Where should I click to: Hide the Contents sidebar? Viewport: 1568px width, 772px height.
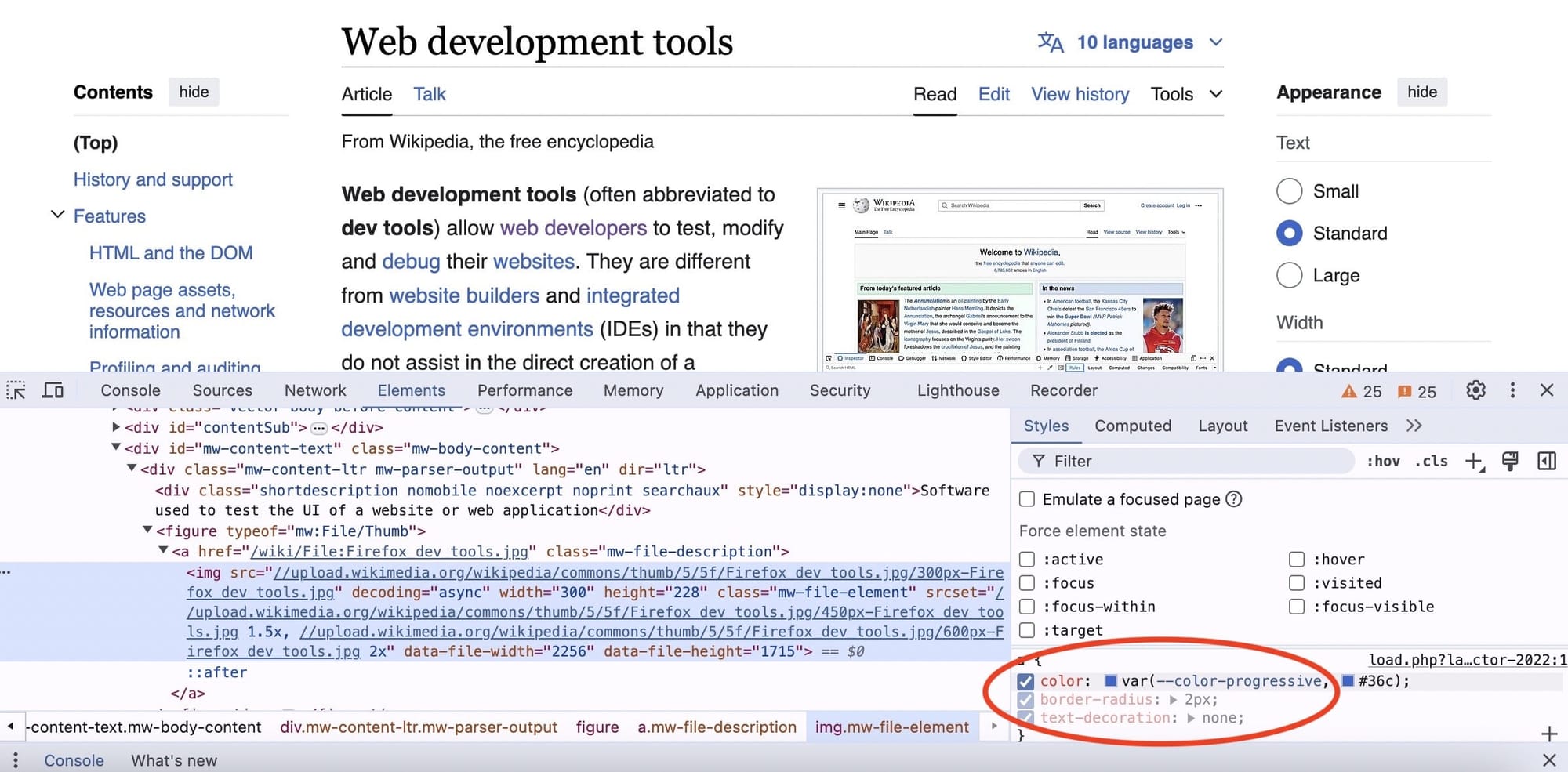[x=194, y=92]
